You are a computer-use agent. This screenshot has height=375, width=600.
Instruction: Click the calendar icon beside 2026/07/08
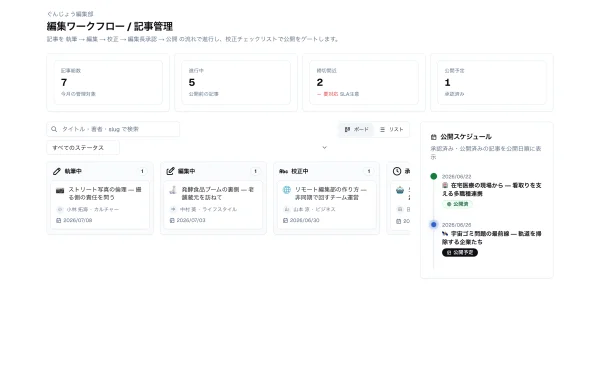(x=59, y=220)
